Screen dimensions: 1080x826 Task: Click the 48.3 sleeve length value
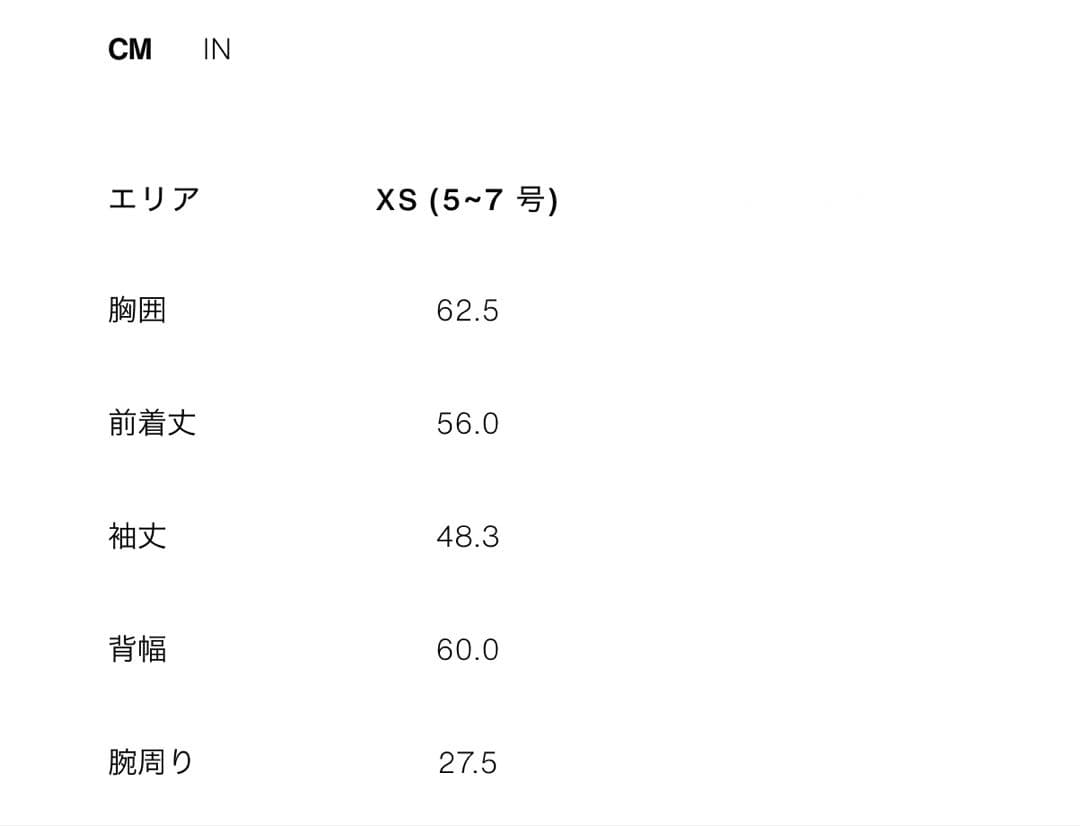tap(467, 536)
